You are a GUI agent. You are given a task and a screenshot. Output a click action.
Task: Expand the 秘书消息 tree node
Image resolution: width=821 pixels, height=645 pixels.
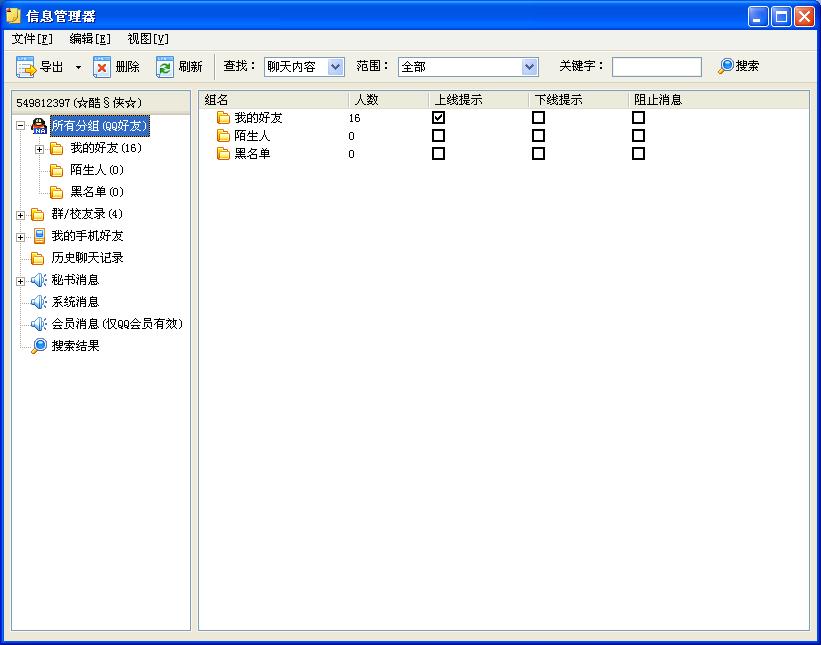click(x=20, y=281)
